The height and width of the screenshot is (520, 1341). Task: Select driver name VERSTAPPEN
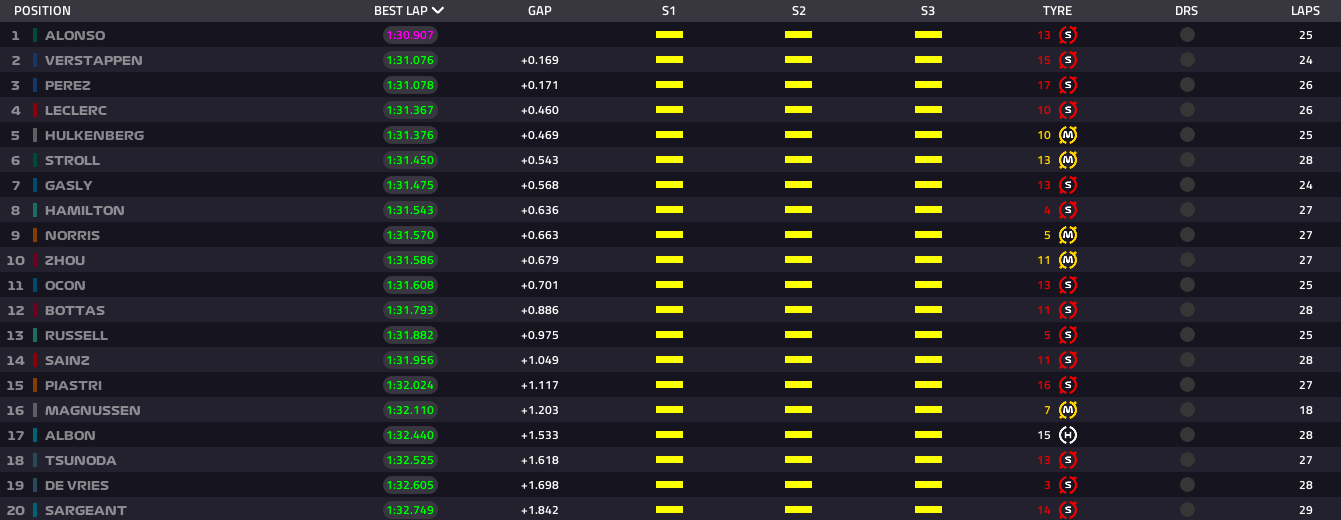point(94,60)
